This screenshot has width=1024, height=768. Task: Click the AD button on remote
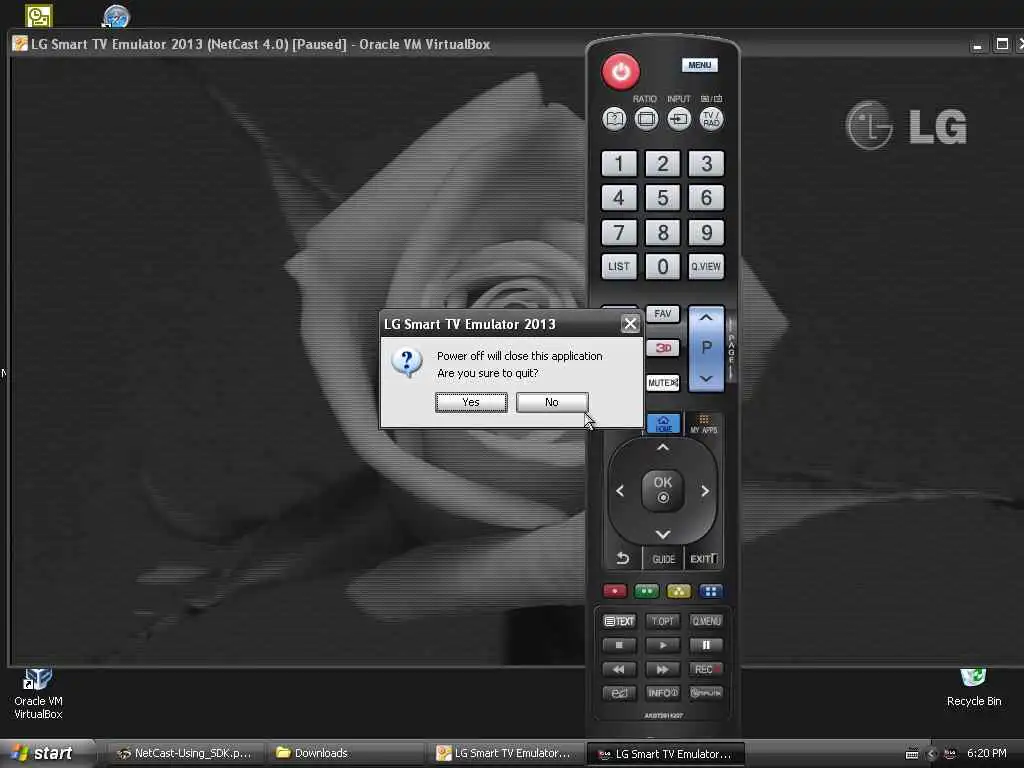(619, 693)
